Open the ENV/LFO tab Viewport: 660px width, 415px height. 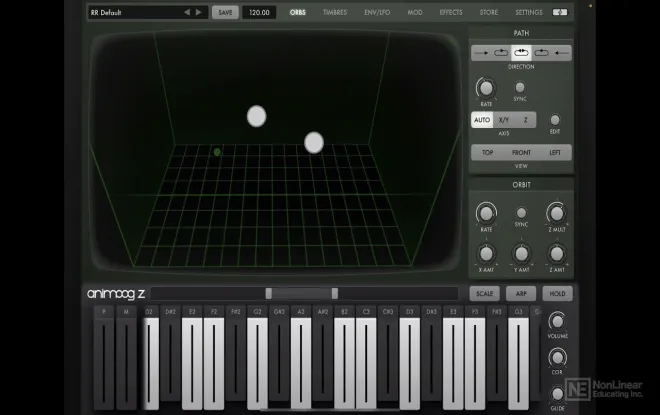[377, 13]
